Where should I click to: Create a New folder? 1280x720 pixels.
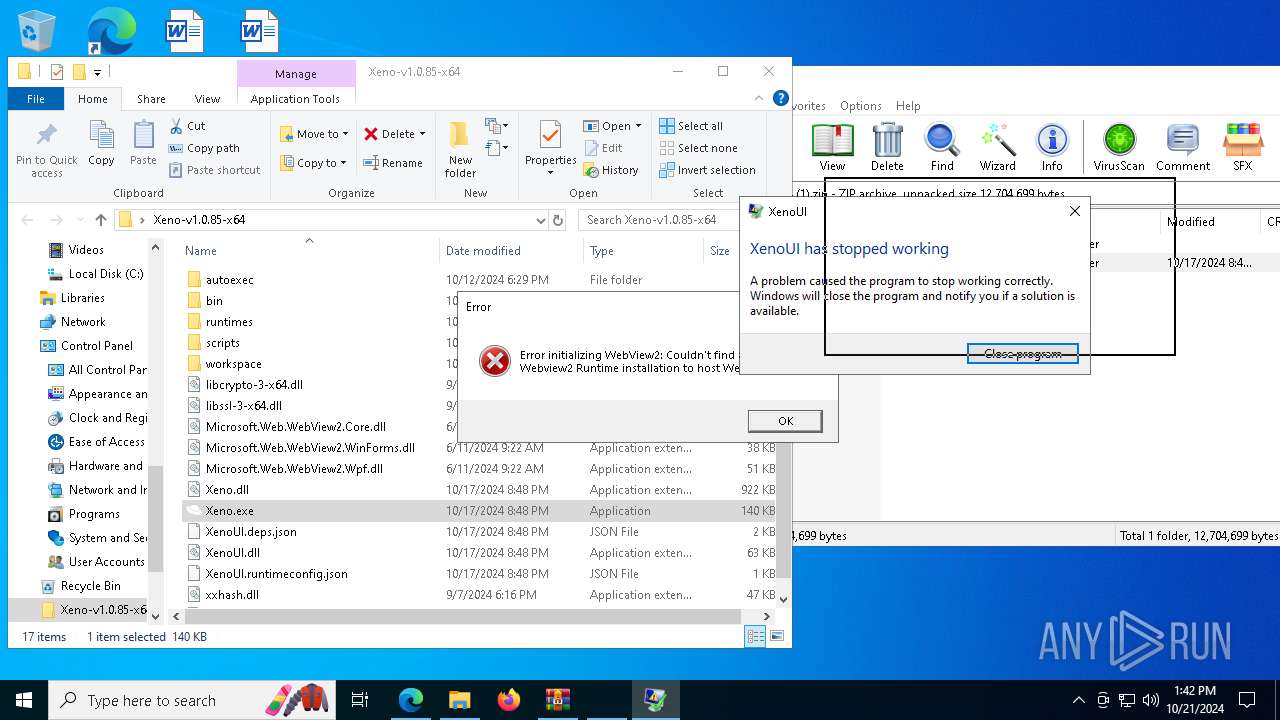(460, 149)
